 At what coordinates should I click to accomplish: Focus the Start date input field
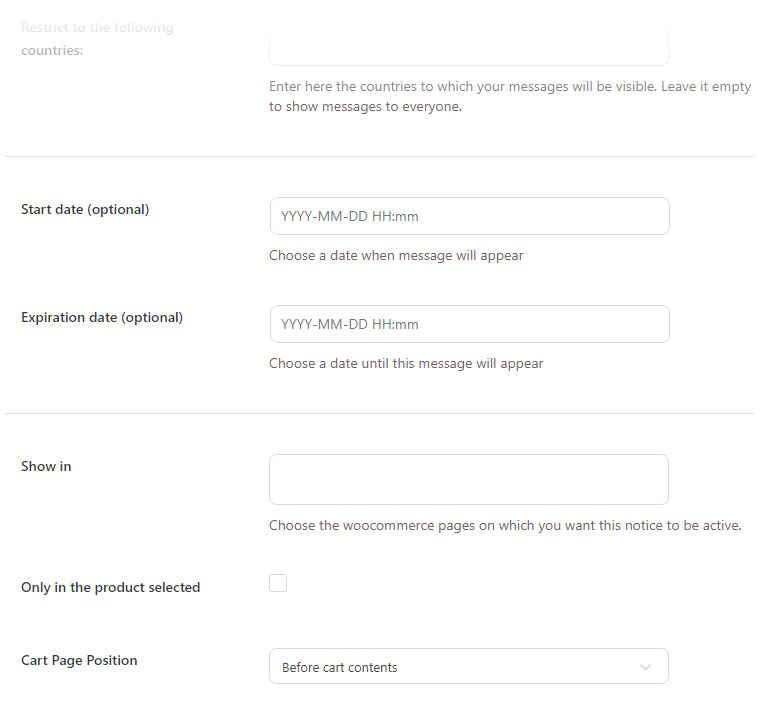469,216
